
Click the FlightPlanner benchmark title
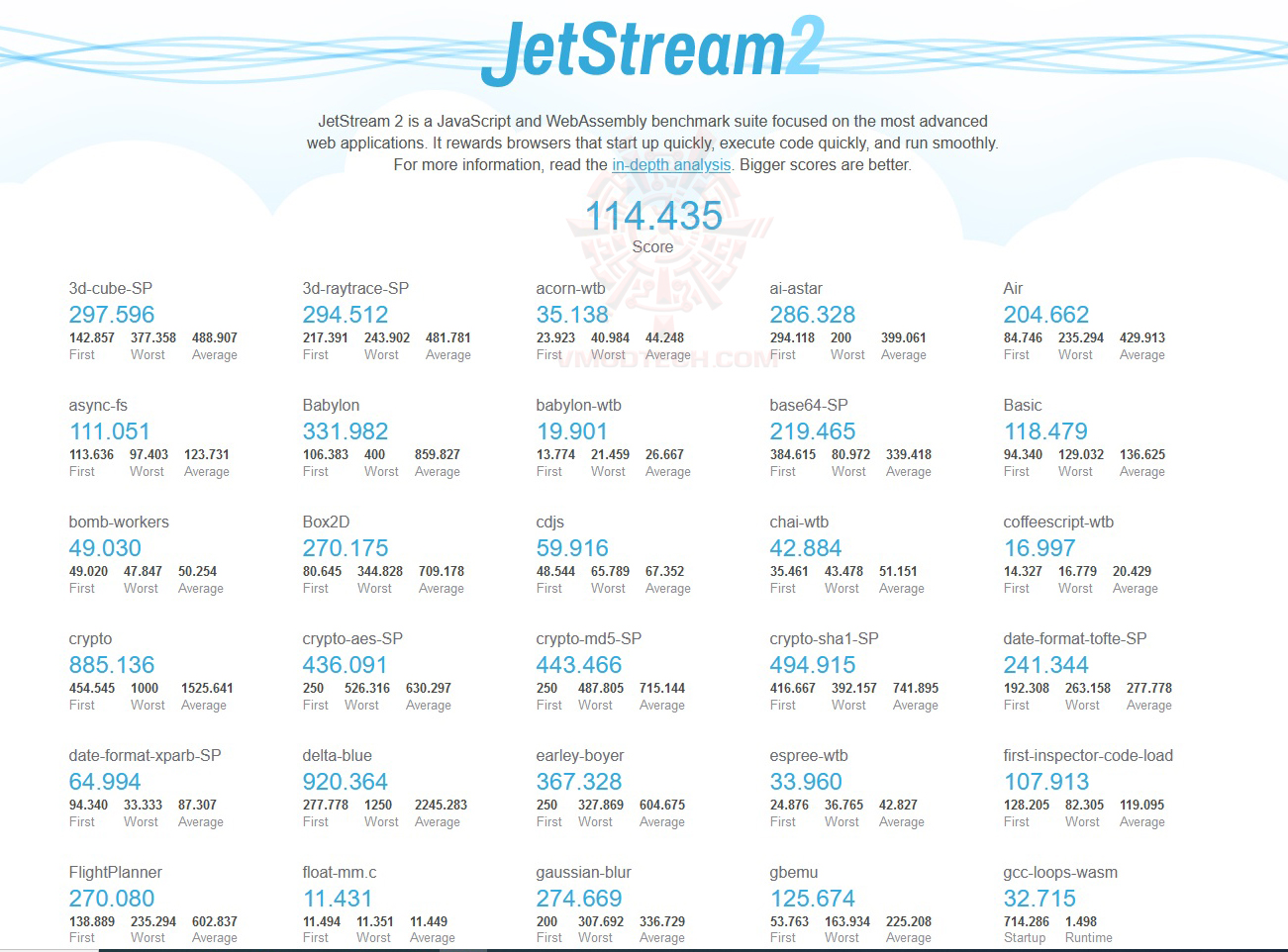(115, 873)
